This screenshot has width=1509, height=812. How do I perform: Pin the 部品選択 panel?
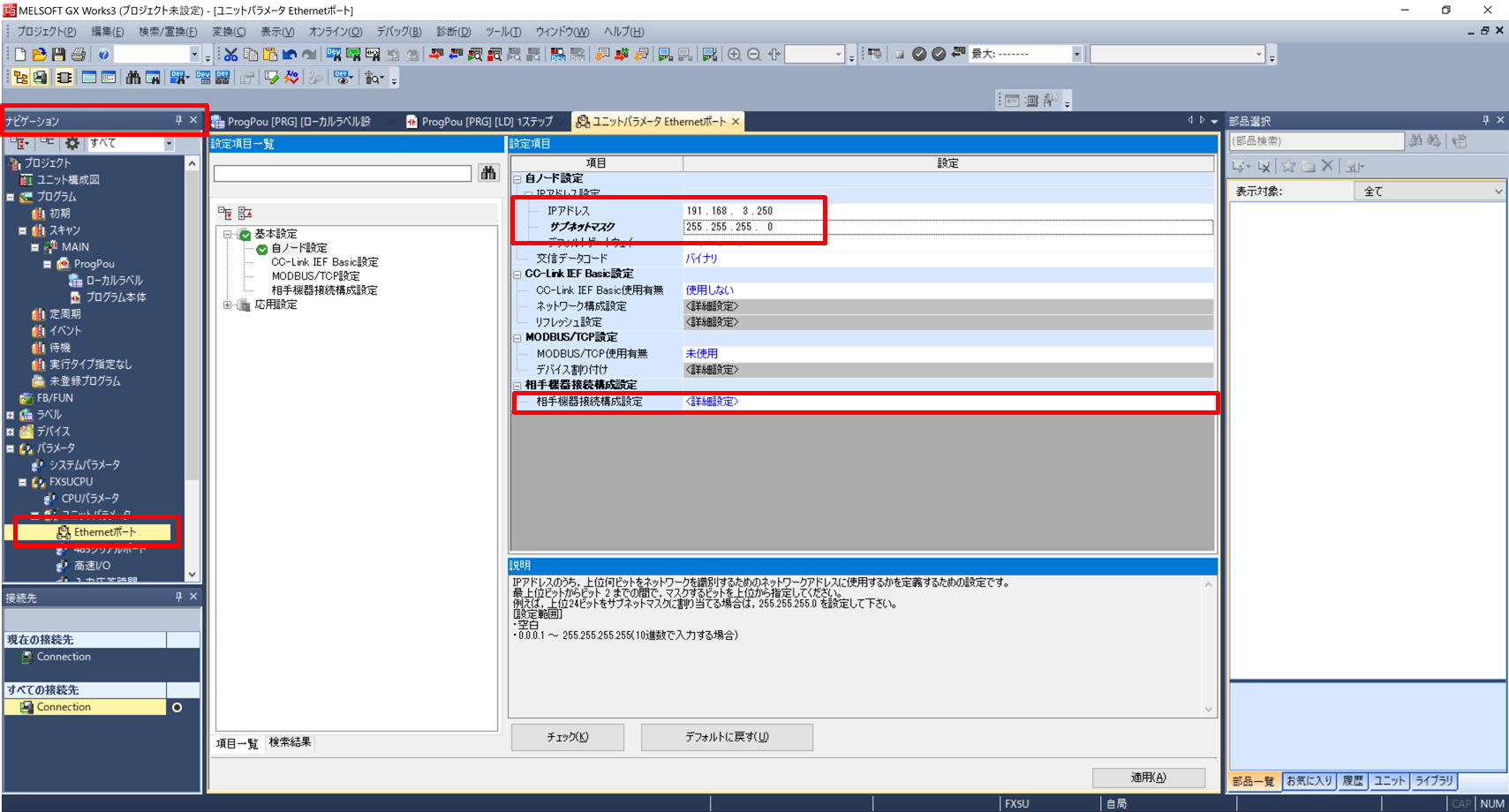(x=1485, y=121)
